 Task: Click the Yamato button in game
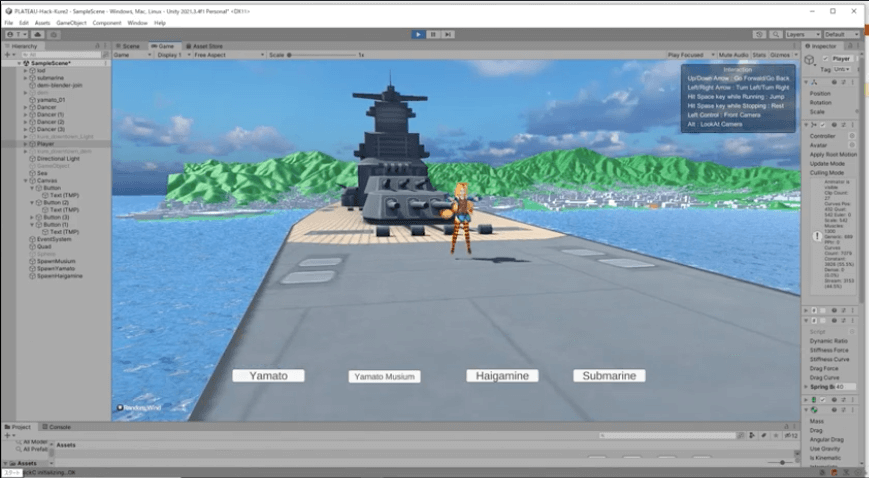(x=268, y=375)
